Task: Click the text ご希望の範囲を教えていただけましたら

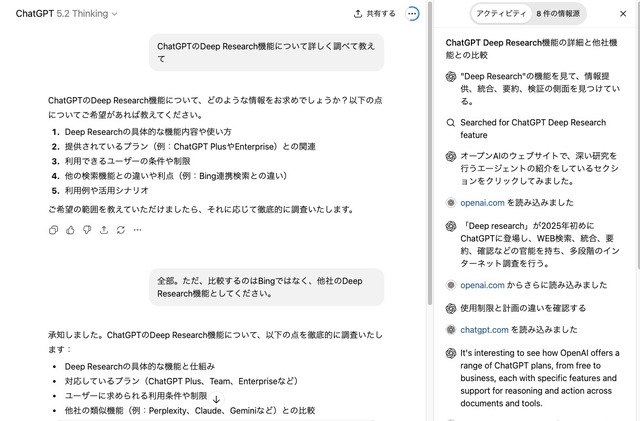Action: (201, 209)
